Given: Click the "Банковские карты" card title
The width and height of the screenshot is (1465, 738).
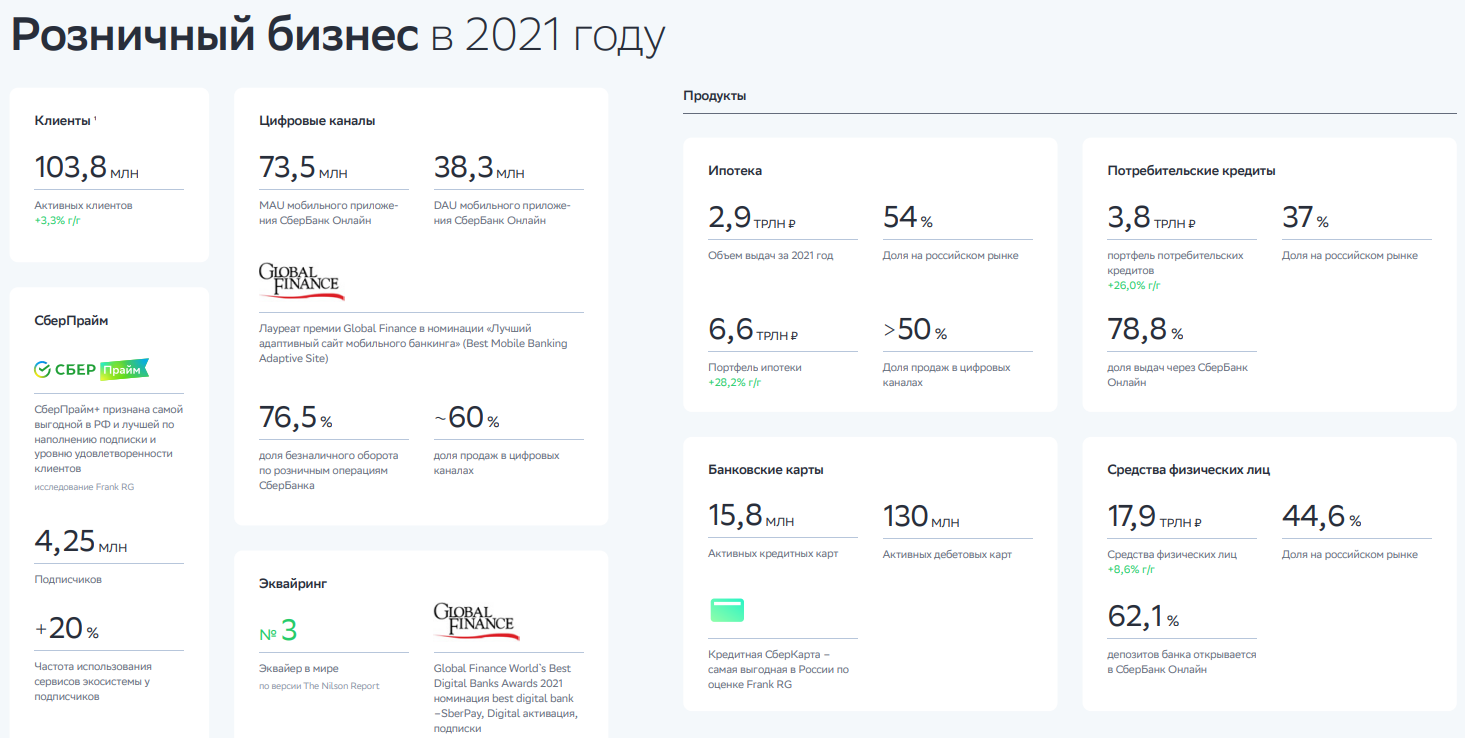Looking at the screenshot, I should point(766,470).
